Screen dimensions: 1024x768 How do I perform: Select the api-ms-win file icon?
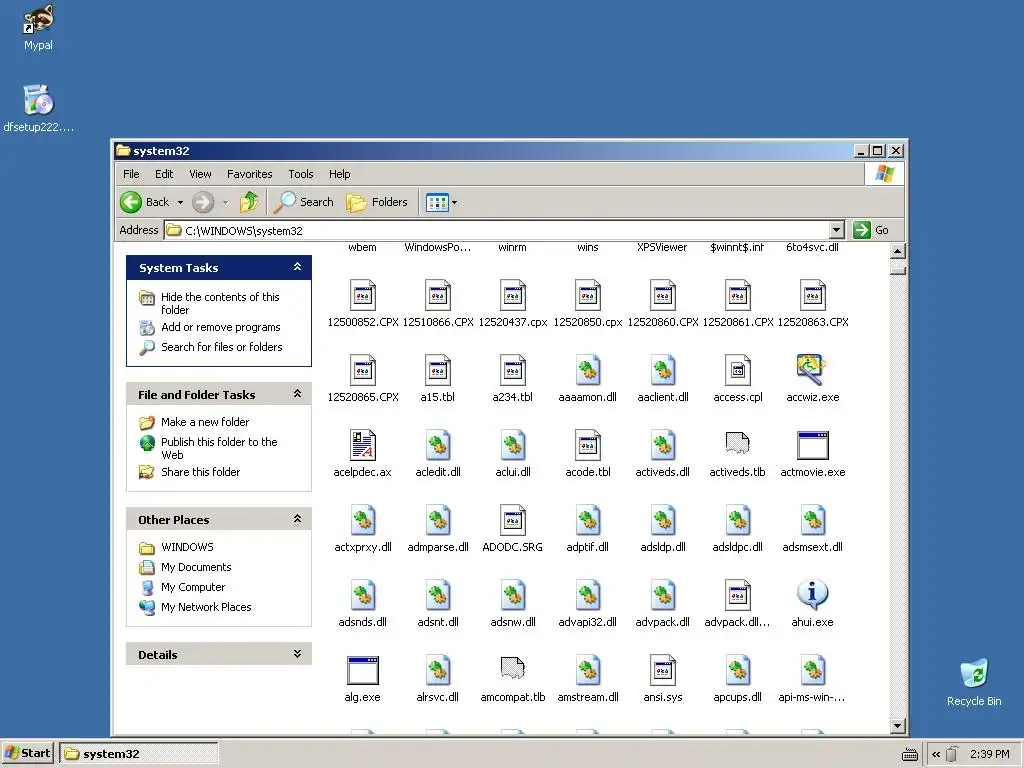[812, 670]
